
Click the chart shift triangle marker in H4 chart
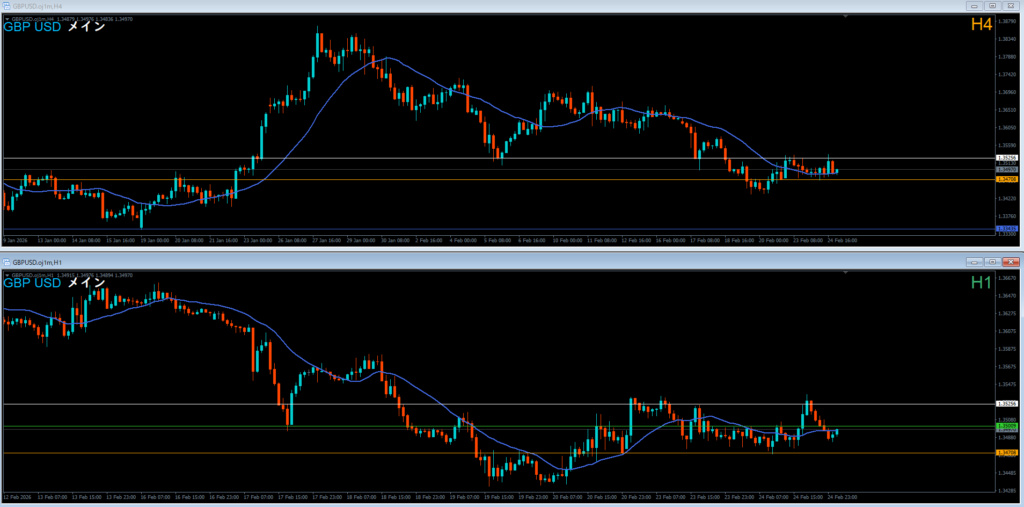tap(846, 16)
